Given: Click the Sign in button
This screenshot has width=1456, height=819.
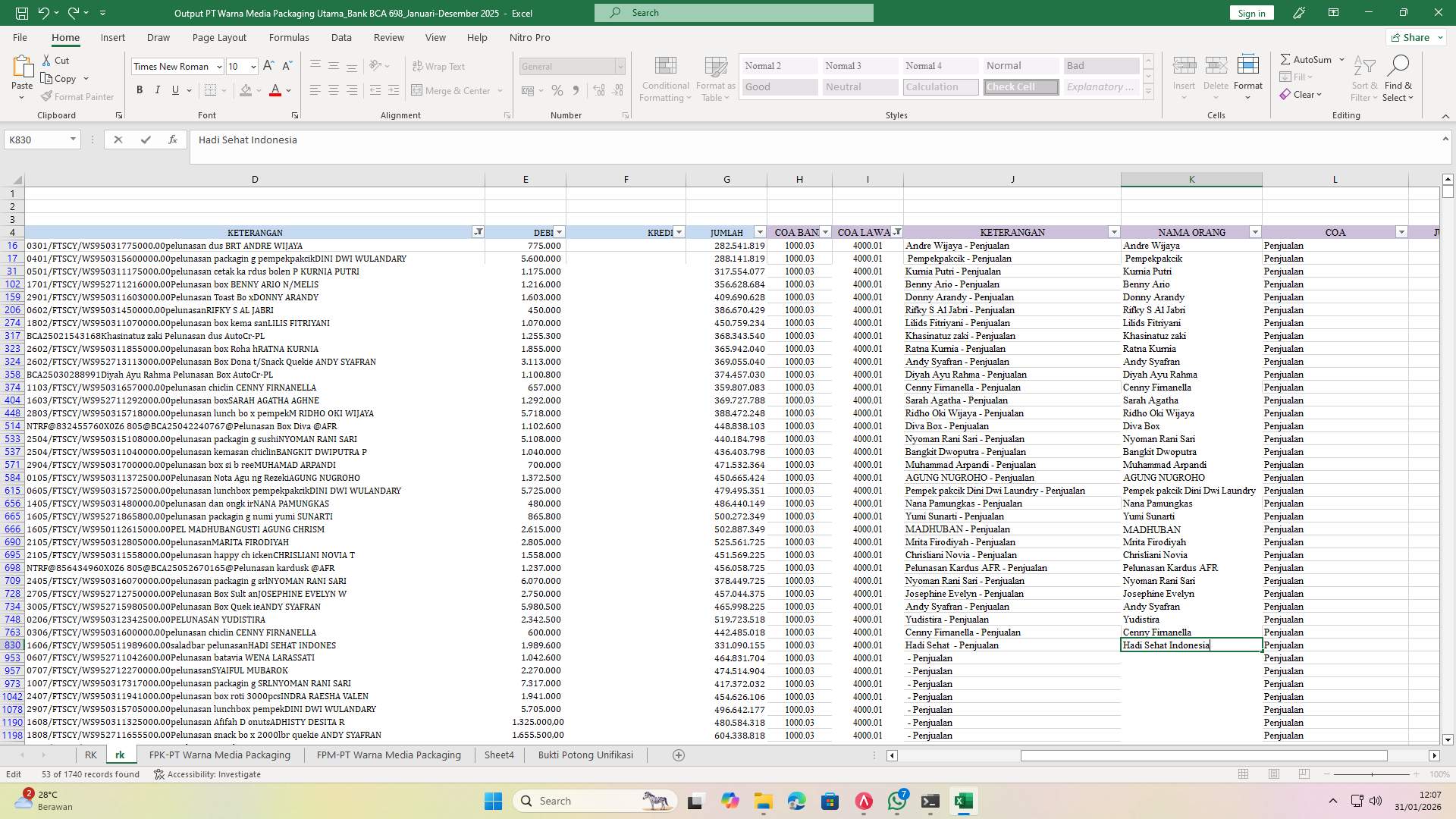Looking at the screenshot, I should pos(1250,13).
